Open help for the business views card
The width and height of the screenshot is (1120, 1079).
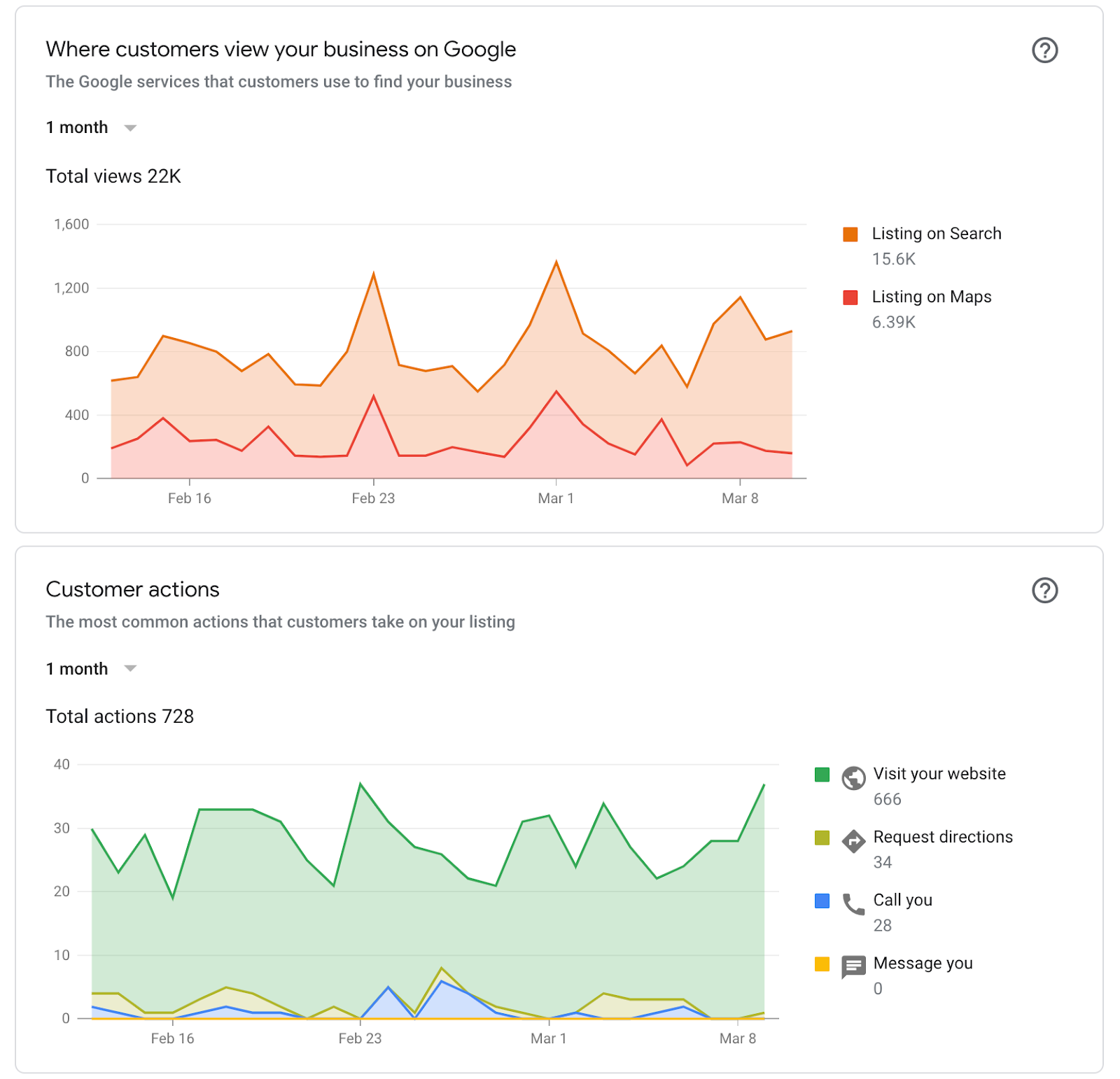tap(1044, 50)
